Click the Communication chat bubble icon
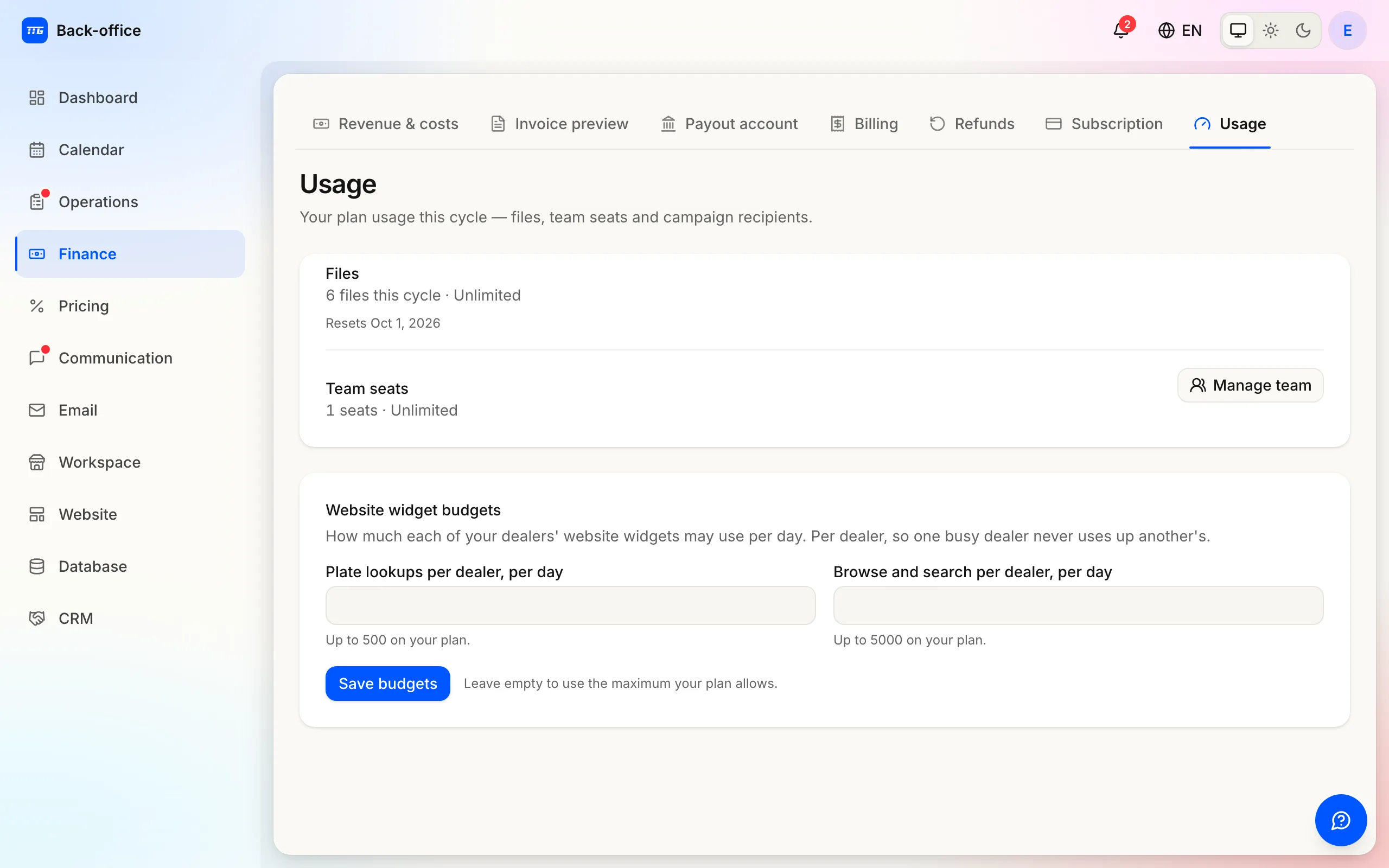 [37, 358]
